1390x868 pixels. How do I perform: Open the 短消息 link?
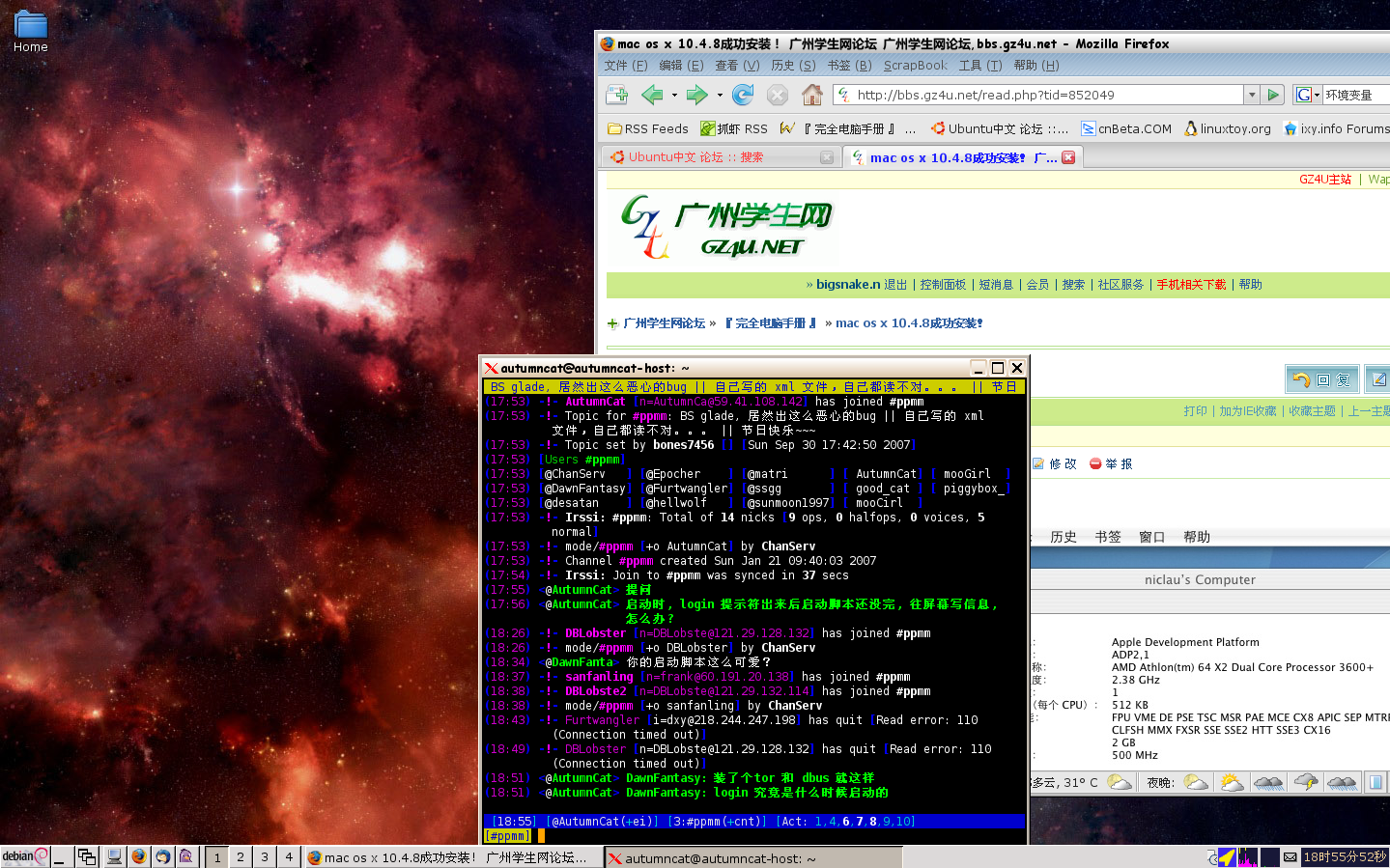(996, 285)
